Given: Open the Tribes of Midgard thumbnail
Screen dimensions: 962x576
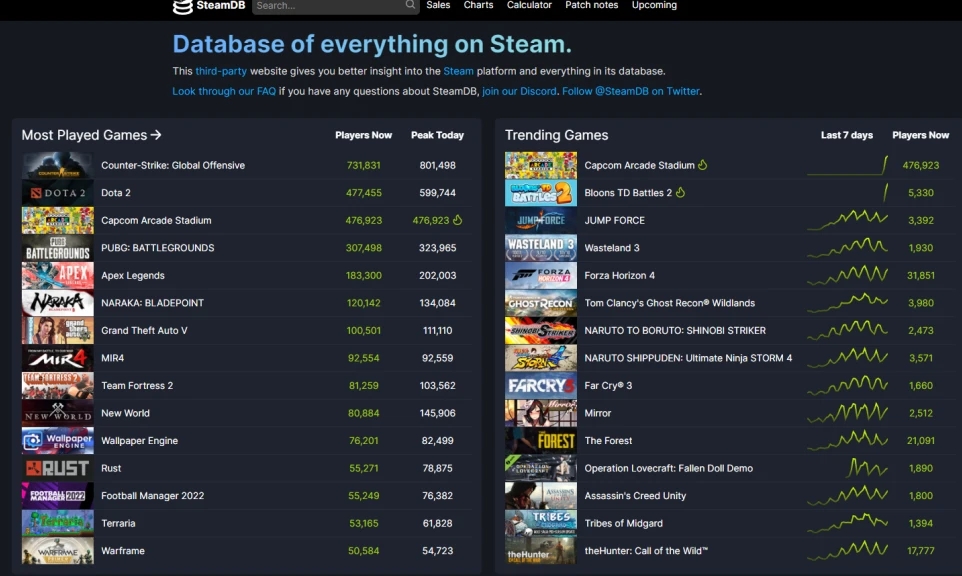Looking at the screenshot, I should coord(541,523).
